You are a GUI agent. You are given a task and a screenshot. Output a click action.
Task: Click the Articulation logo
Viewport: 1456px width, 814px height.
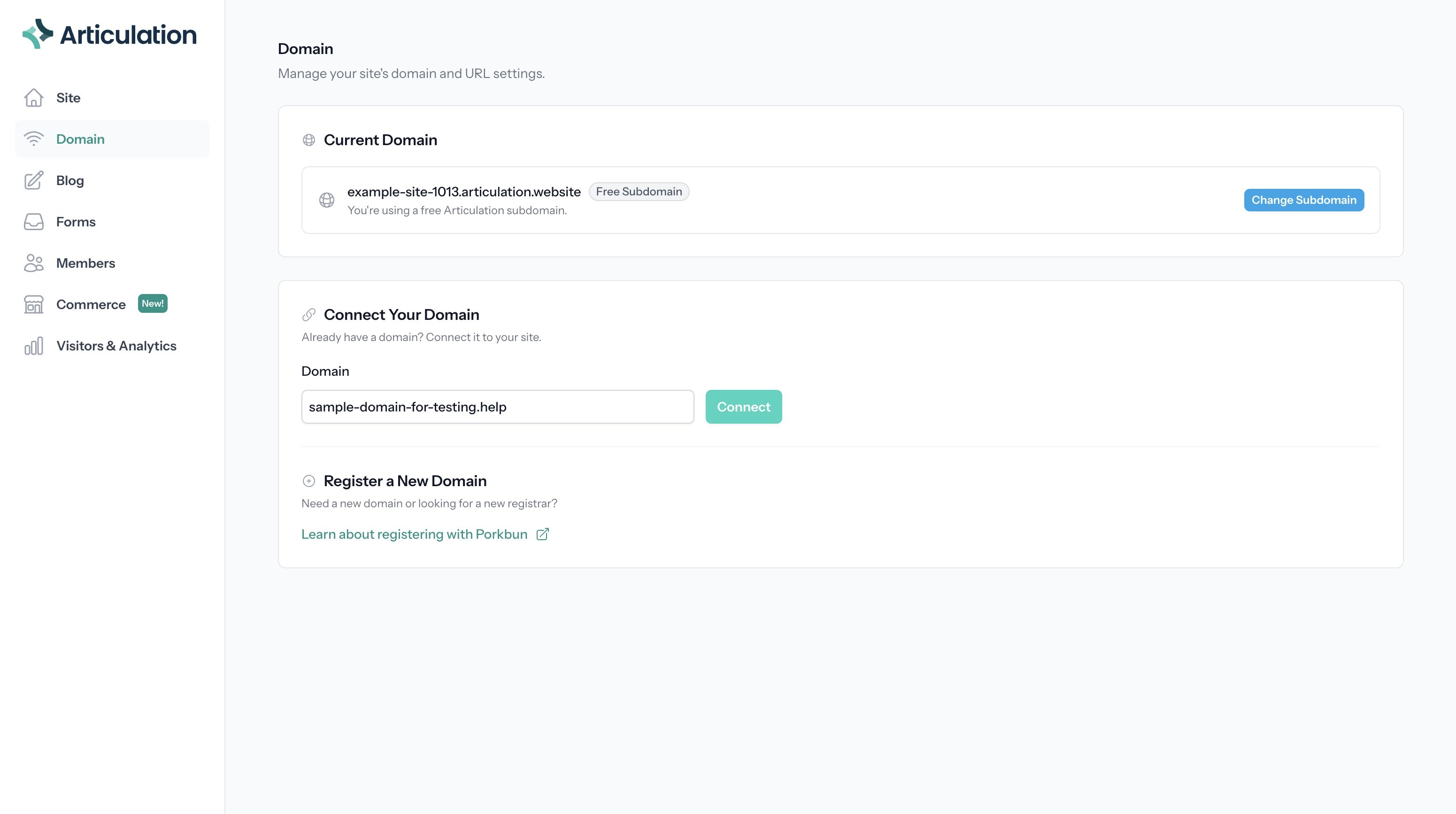[110, 34]
